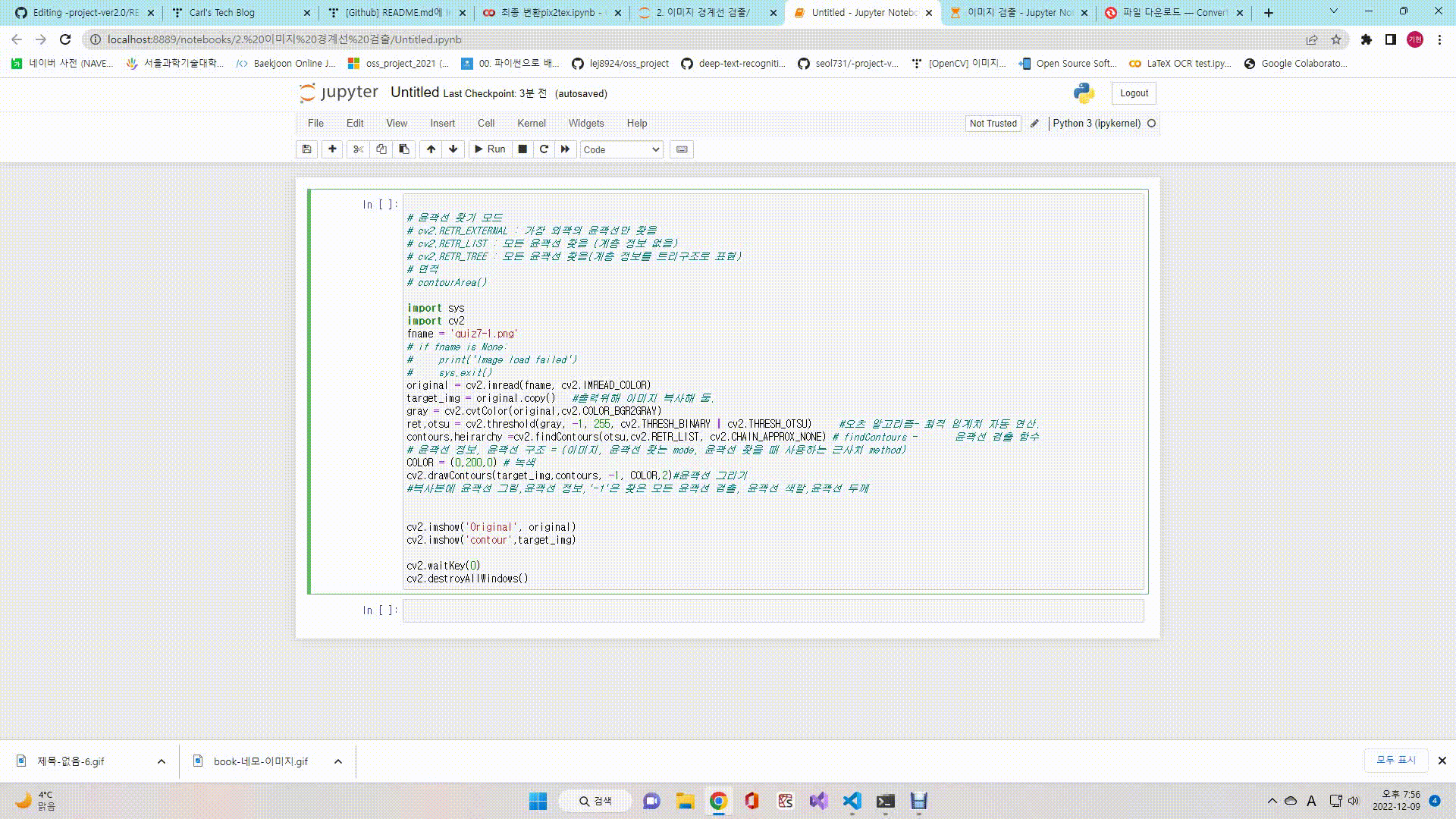Click Show all downloads button
The width and height of the screenshot is (1456, 819).
(x=1396, y=760)
